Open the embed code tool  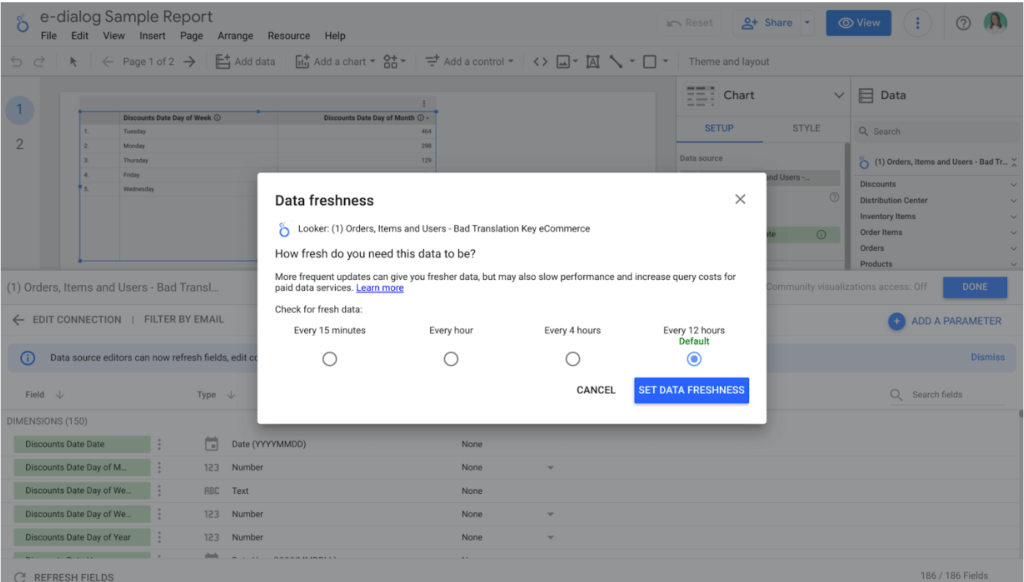(x=540, y=61)
